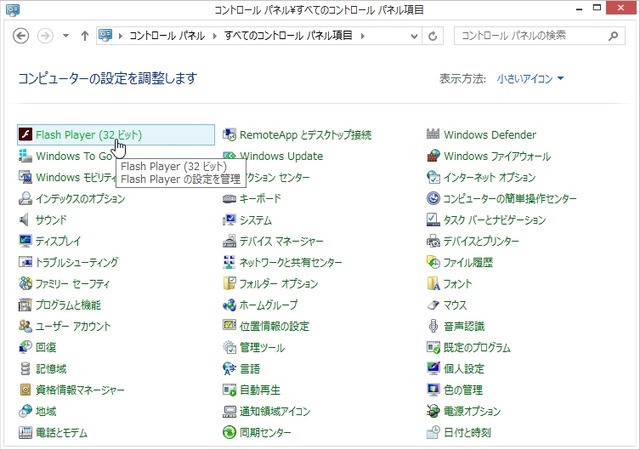Viewport: 640px width, 450px height.
Task: Open コンピューターの簡単操作センター link
Action: 510,198
